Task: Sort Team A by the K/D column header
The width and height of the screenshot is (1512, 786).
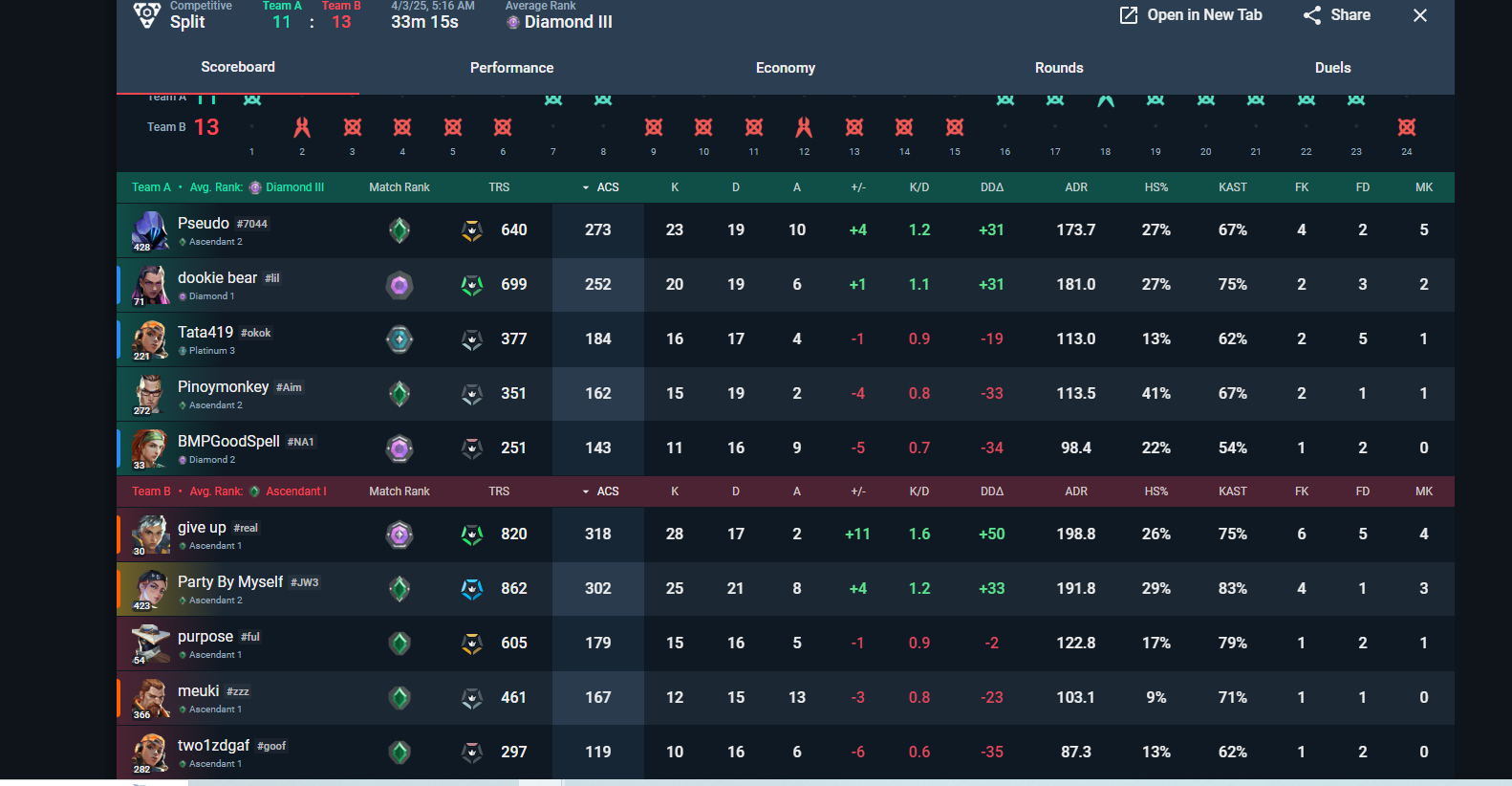Action: click(919, 187)
